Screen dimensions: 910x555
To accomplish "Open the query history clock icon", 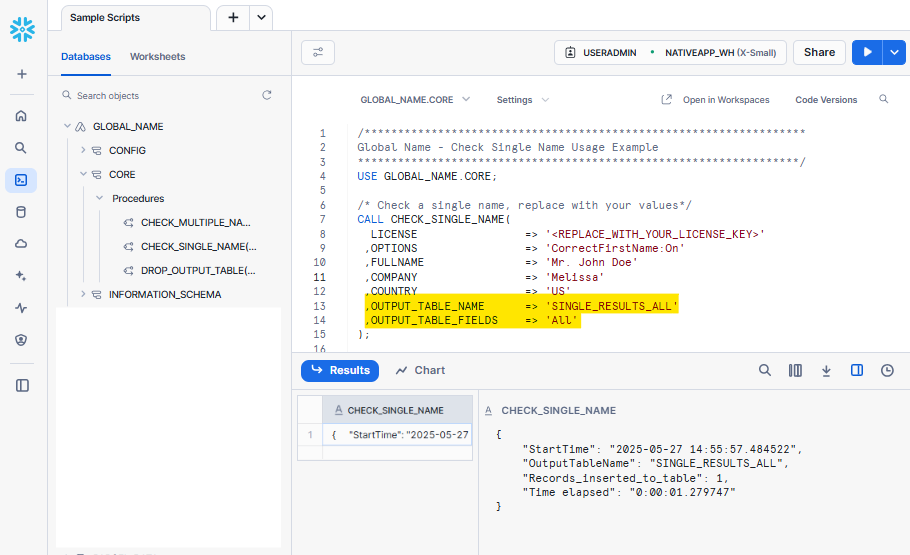I will [887, 370].
